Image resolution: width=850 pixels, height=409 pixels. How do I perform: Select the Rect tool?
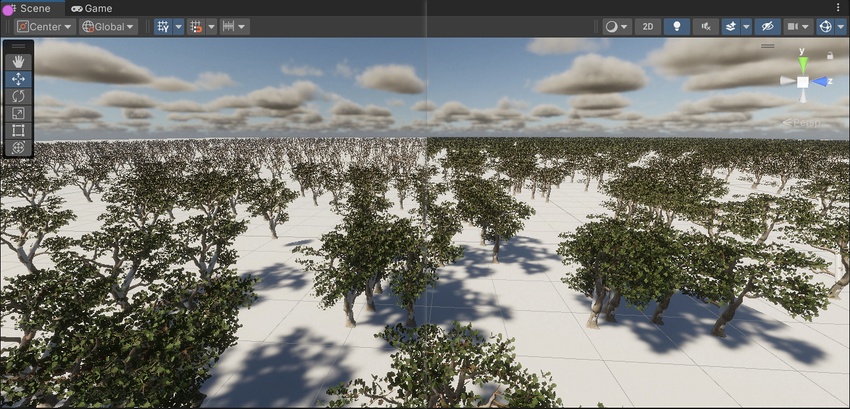(x=18, y=130)
